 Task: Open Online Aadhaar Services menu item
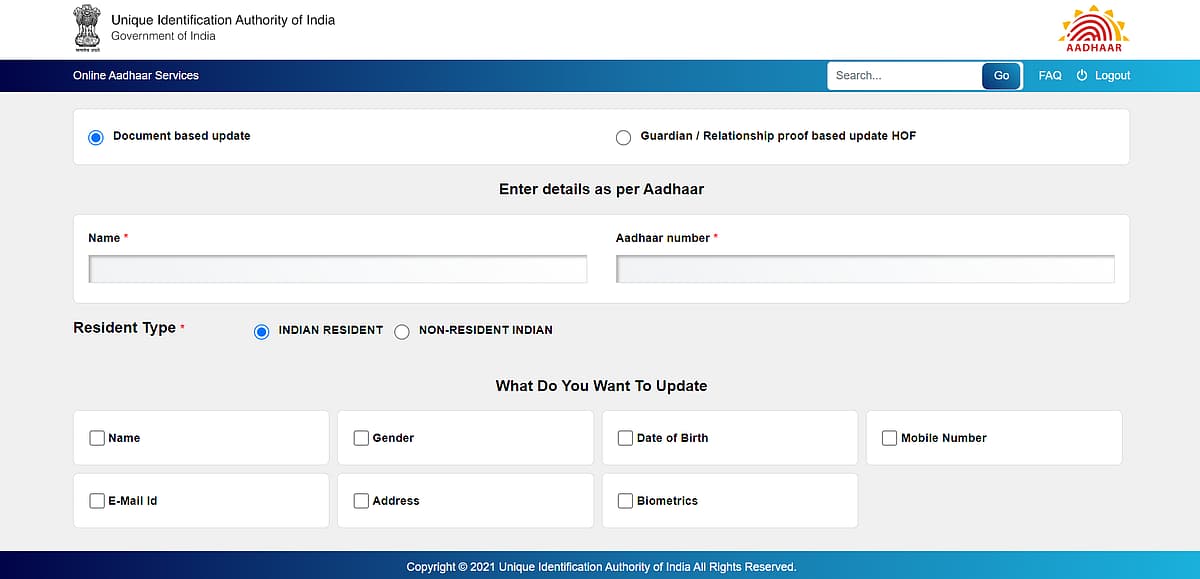pos(136,76)
